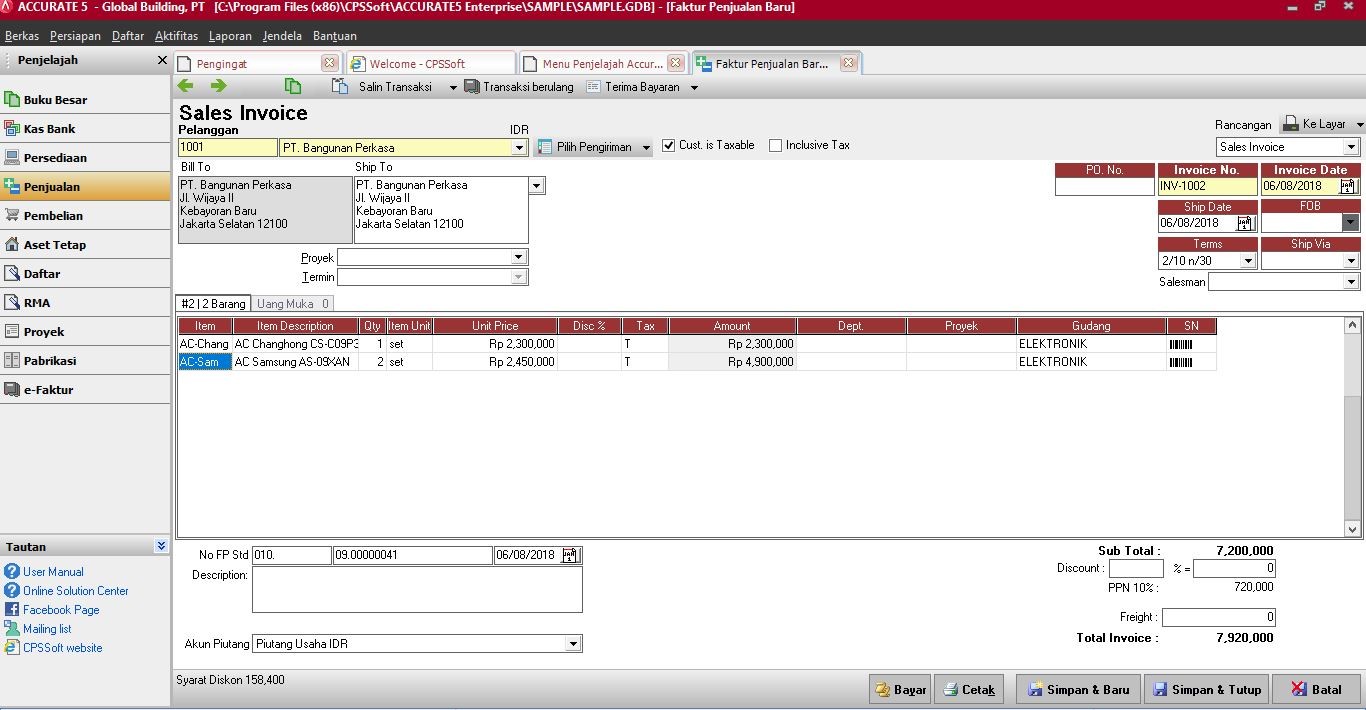The width and height of the screenshot is (1366, 710).
Task: Enable the Inclusive Tax checkbox
Action: [x=776, y=146]
